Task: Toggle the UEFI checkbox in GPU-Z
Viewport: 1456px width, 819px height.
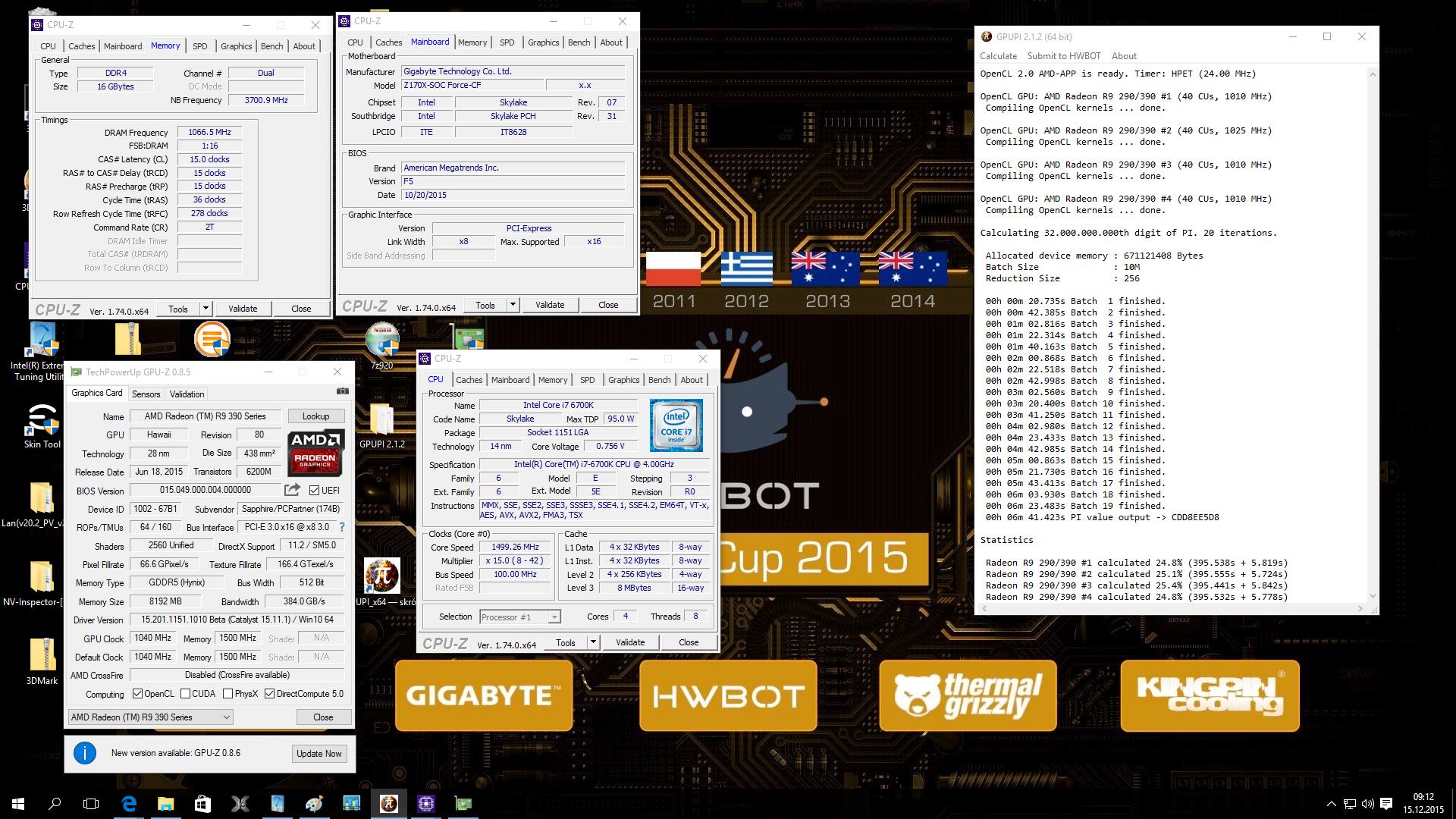Action: pos(315,490)
